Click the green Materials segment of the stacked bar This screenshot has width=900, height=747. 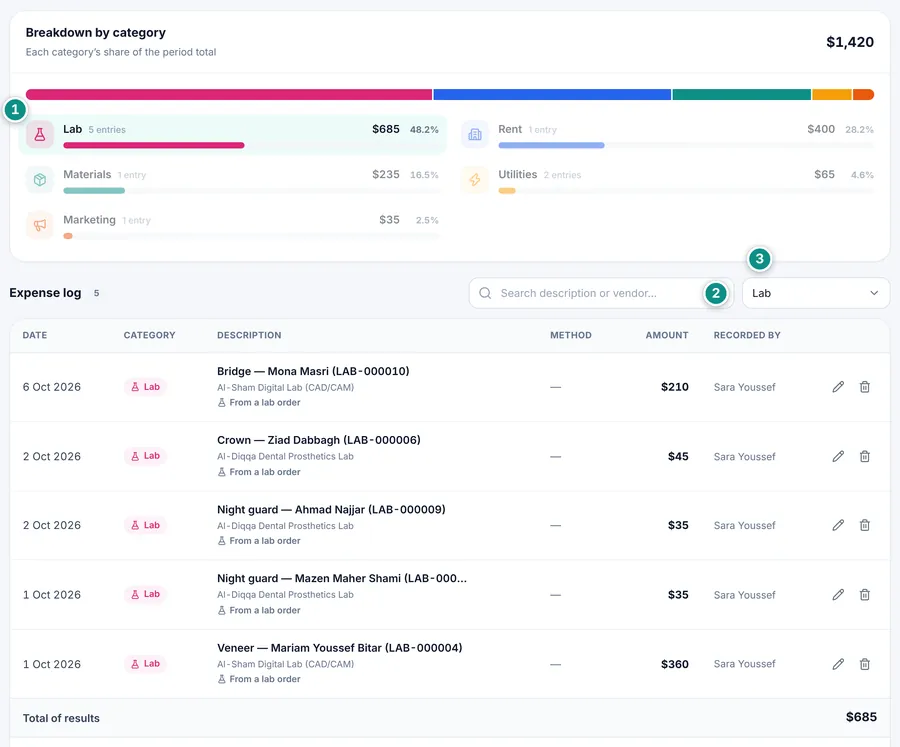pos(742,95)
